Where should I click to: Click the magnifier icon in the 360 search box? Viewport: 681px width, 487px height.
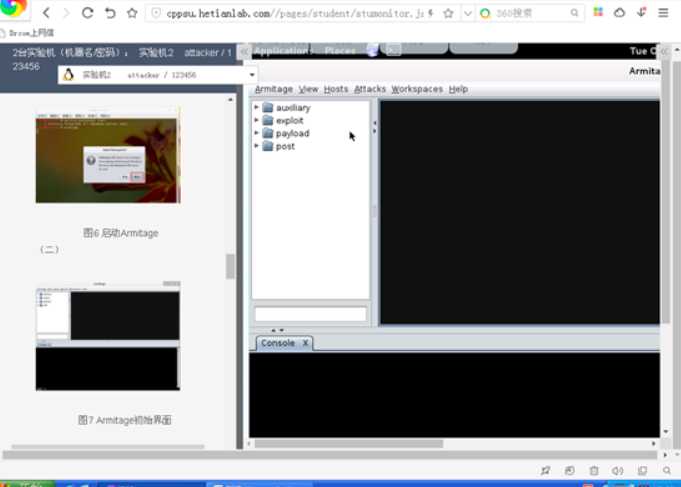click(575, 13)
